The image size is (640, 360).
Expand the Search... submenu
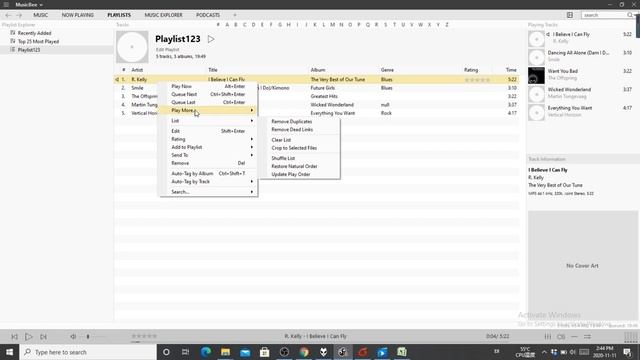[x=209, y=192]
